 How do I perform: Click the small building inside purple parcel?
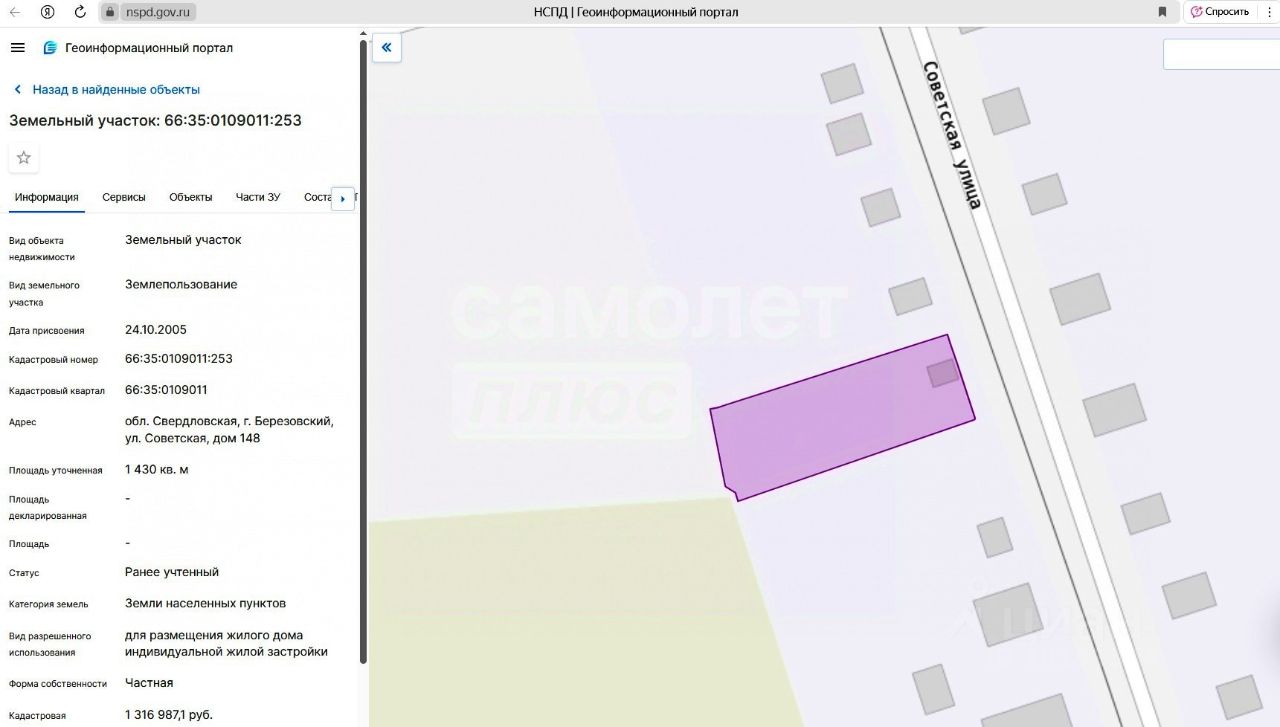(x=943, y=373)
